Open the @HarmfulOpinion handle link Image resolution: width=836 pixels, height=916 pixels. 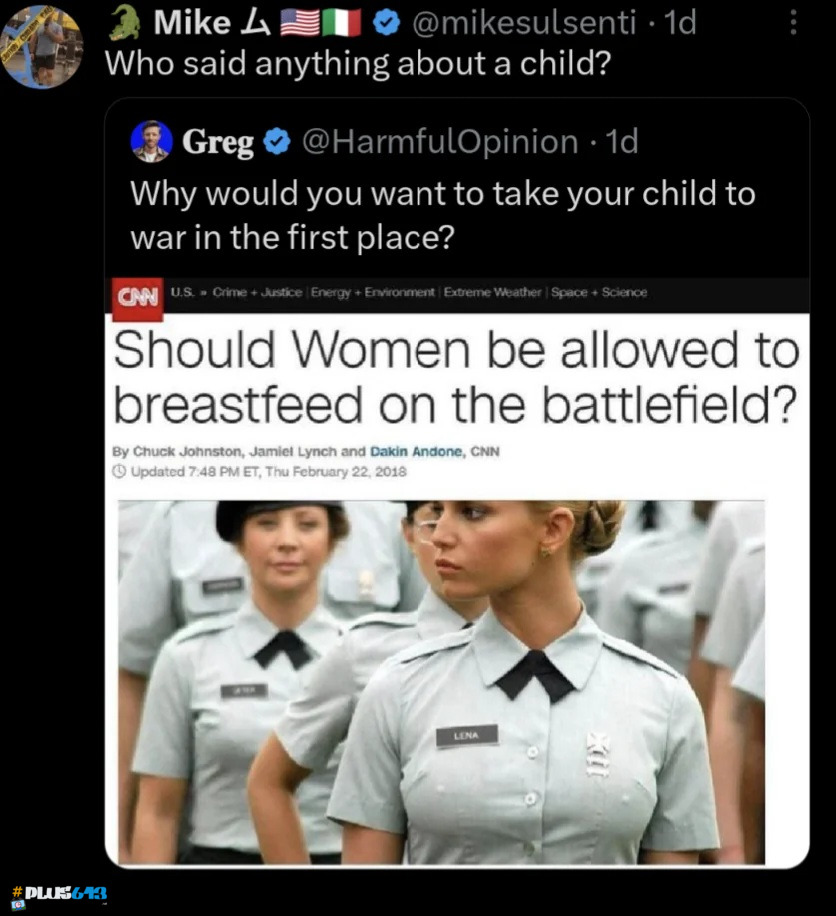[440, 142]
